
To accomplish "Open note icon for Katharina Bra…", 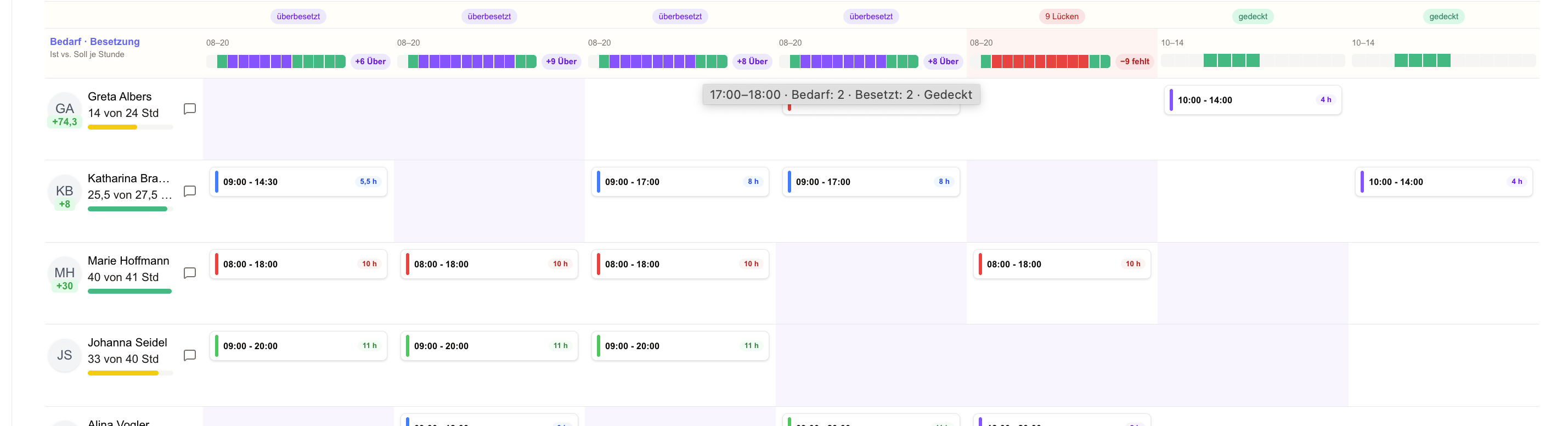I will point(189,192).
